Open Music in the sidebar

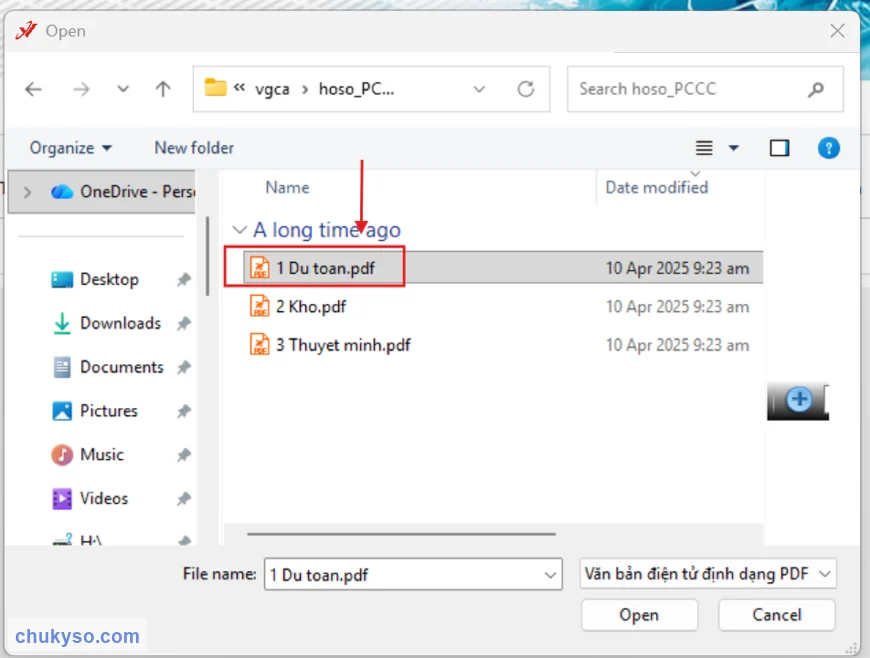point(88,454)
